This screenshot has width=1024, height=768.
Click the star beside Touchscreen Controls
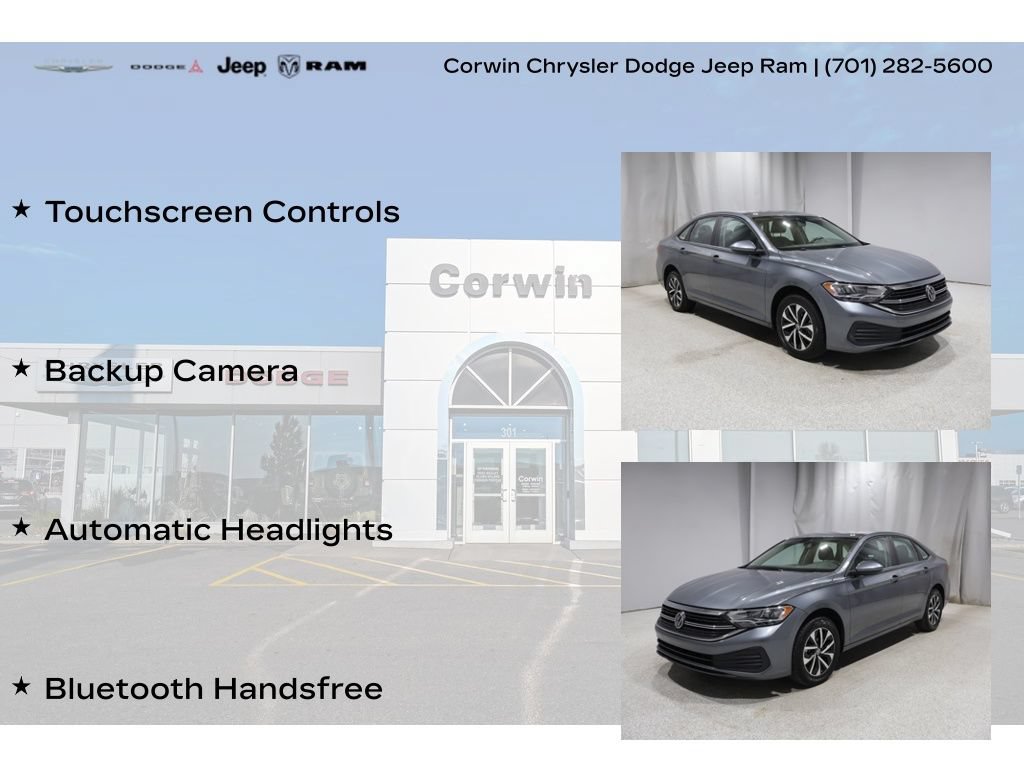pos(21,210)
